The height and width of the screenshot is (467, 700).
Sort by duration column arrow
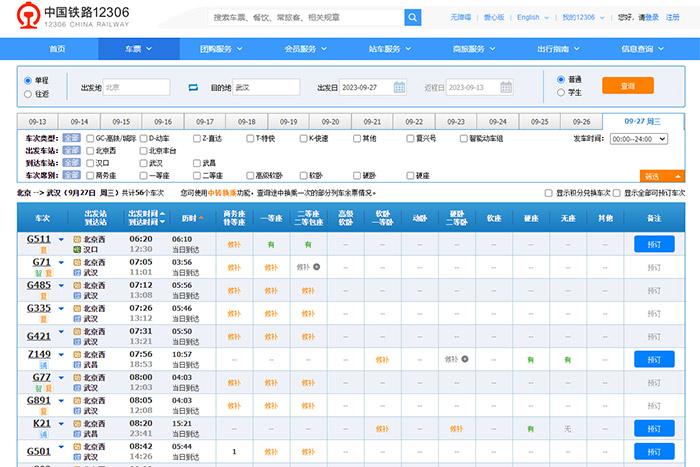pyautogui.click(x=201, y=217)
